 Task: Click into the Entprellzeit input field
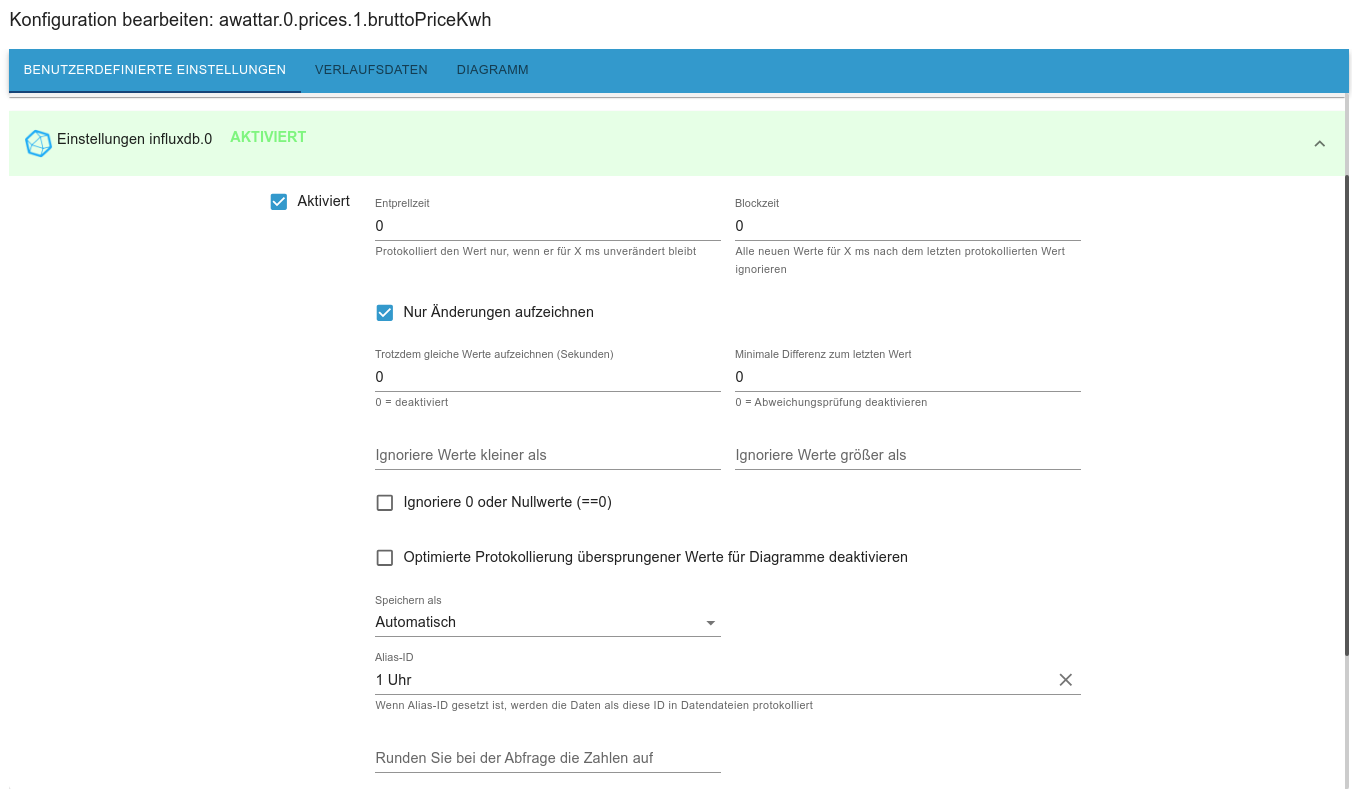pyautogui.click(x=548, y=226)
